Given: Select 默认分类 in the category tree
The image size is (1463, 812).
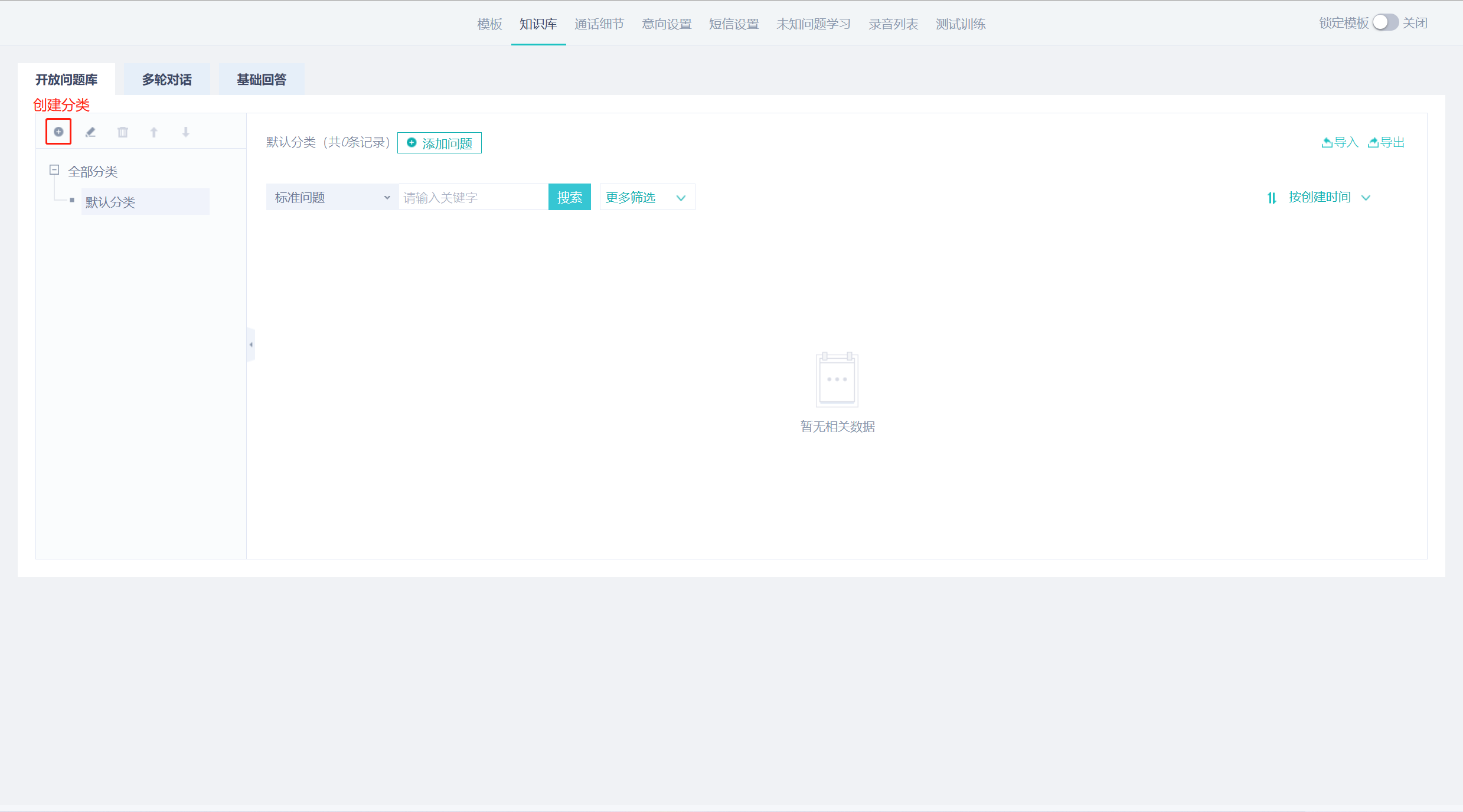Looking at the screenshot, I should [x=145, y=202].
